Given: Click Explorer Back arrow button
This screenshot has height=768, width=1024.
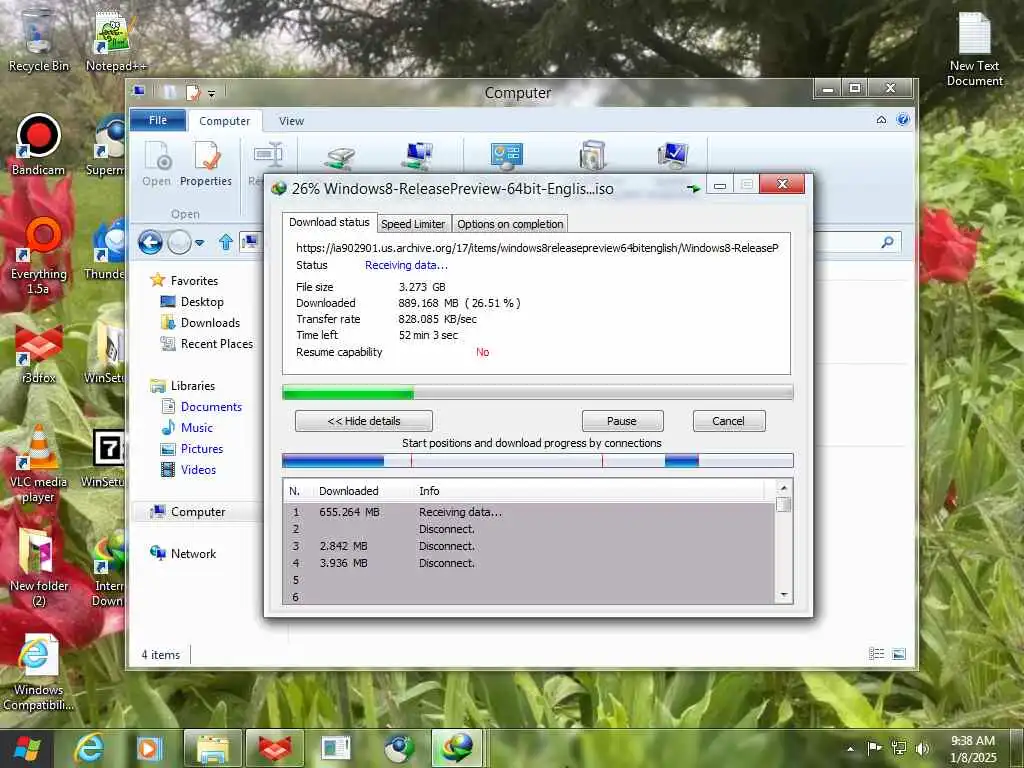Looking at the screenshot, I should click(x=150, y=243).
